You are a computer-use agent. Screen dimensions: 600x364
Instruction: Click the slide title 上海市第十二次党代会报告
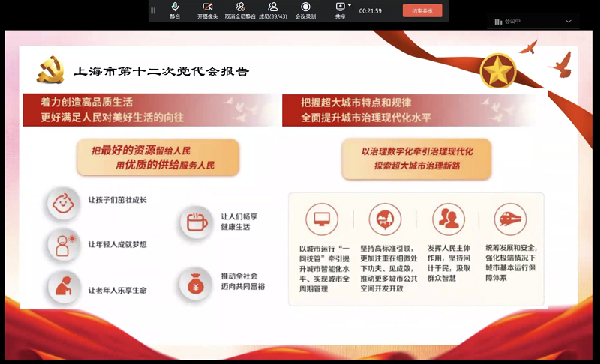tap(161, 71)
